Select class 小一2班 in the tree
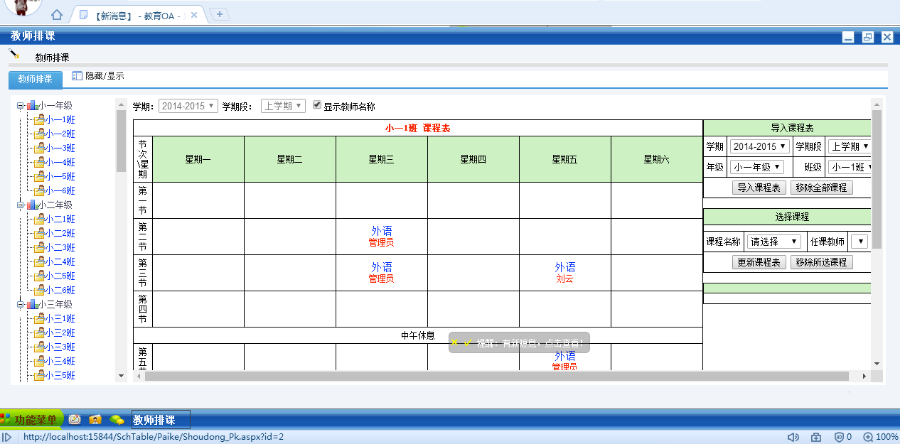This screenshot has width=900, height=444. tap(60, 134)
